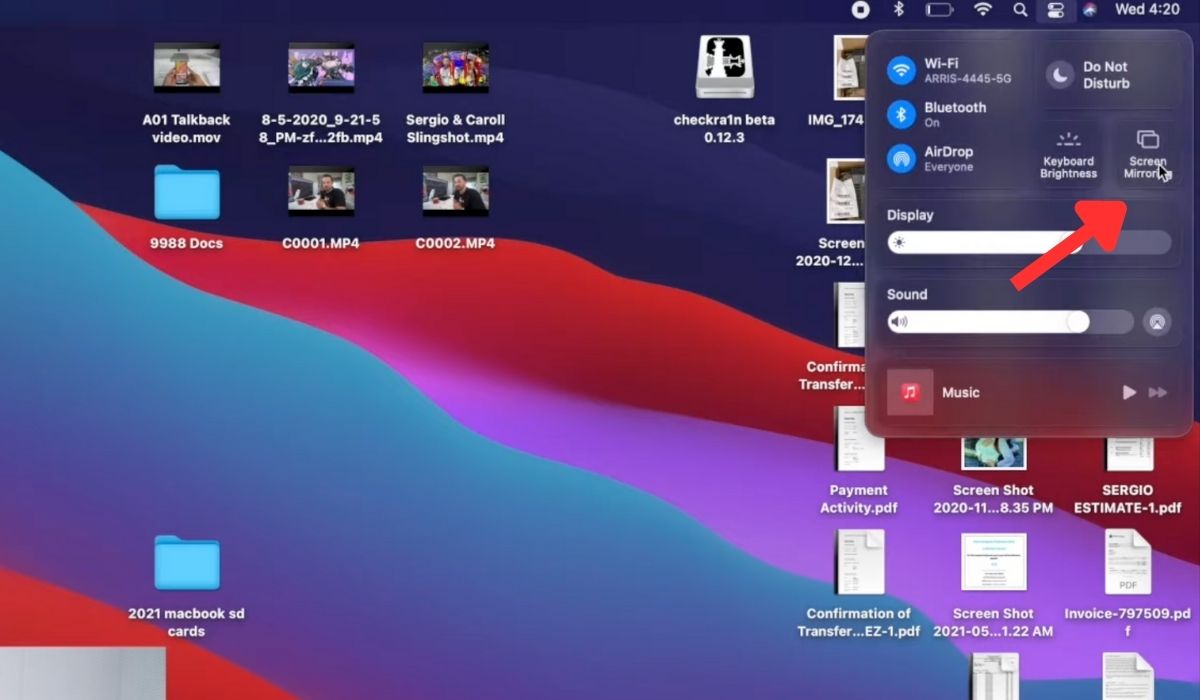Open the Music app icon in Control Center
The image size is (1200, 700).
pos(911,392)
